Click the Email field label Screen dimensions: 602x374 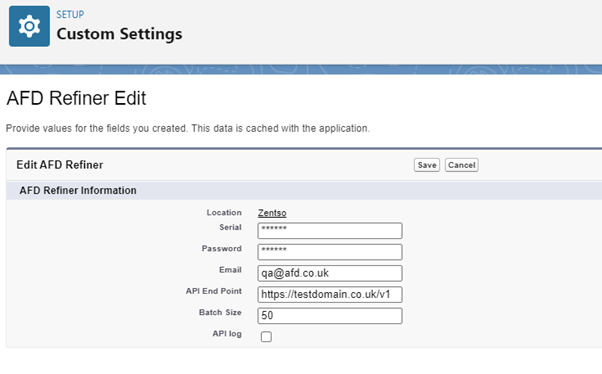(230, 270)
